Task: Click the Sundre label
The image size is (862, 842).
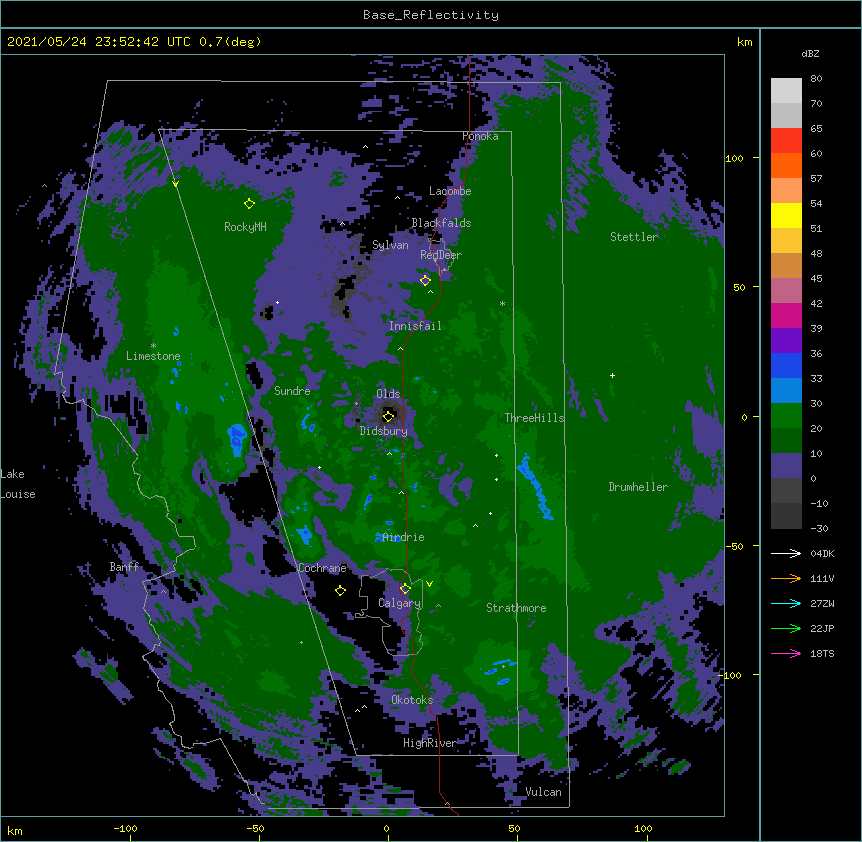Action: pos(292,391)
